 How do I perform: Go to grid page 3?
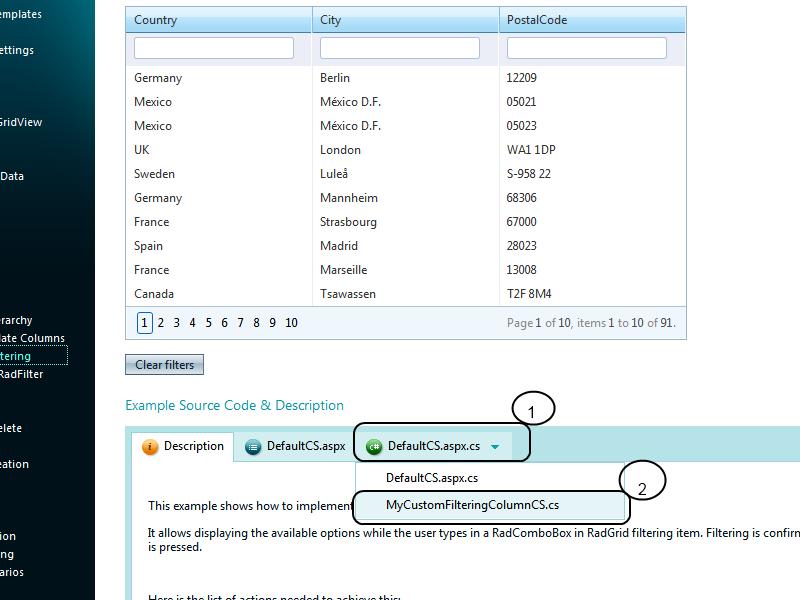[x=177, y=323]
